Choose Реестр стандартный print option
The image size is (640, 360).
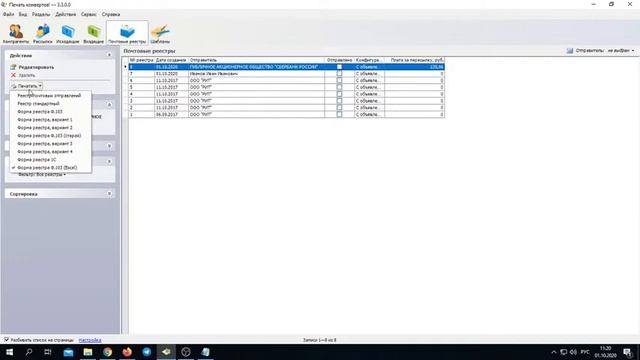point(51,104)
